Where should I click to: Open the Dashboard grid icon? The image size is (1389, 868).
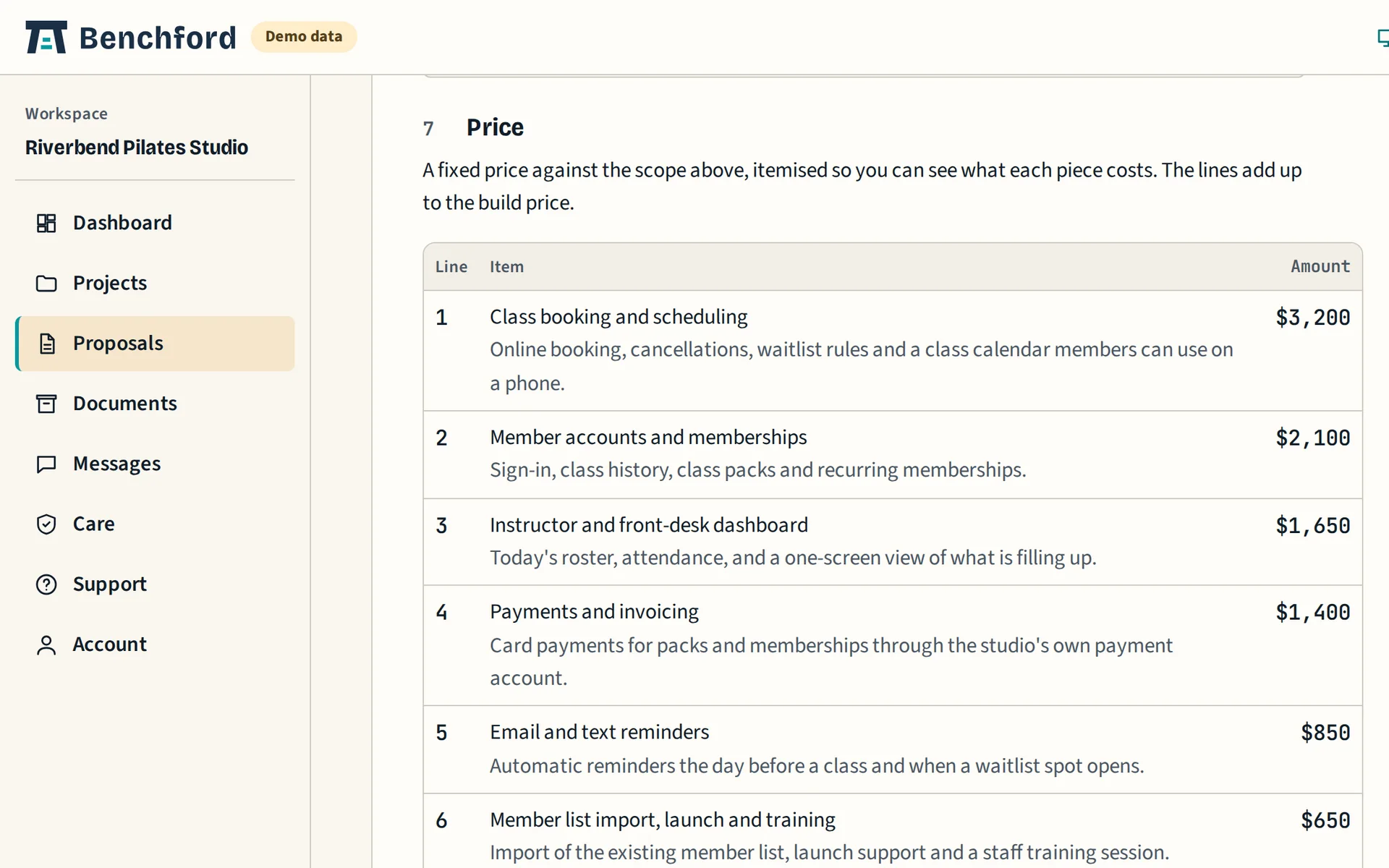tap(46, 223)
